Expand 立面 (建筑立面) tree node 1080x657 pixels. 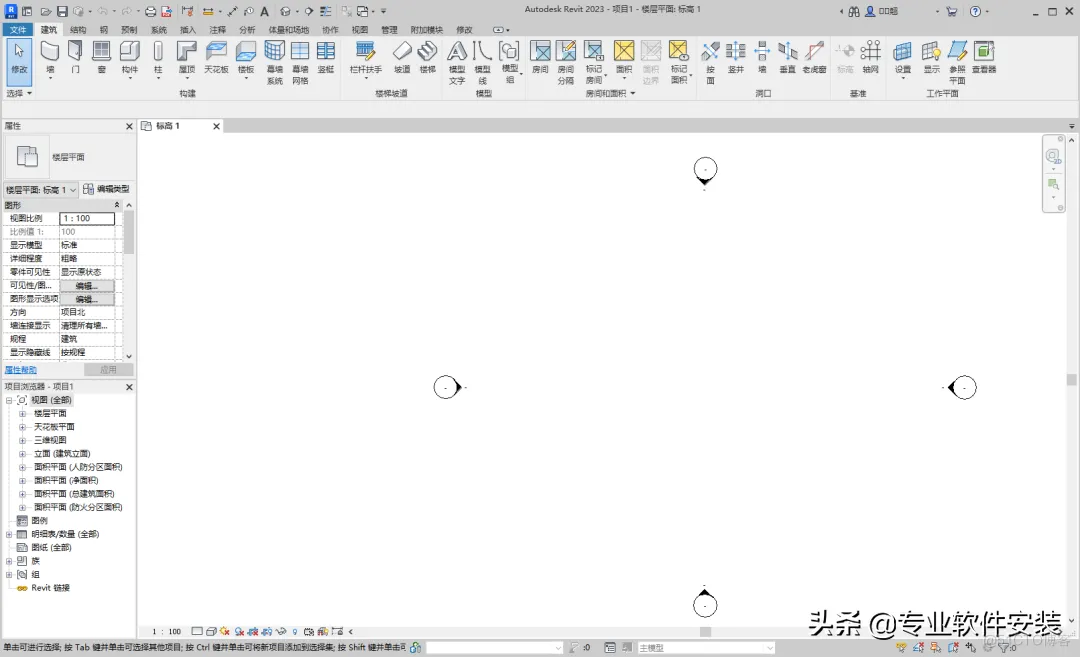22,454
